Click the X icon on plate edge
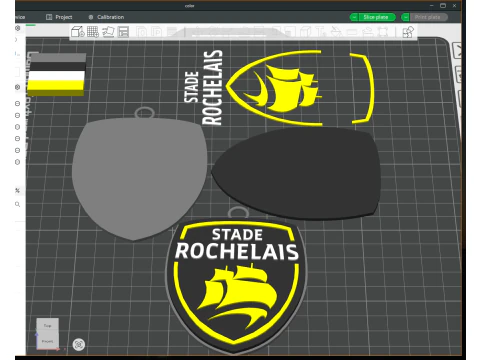 457,51
